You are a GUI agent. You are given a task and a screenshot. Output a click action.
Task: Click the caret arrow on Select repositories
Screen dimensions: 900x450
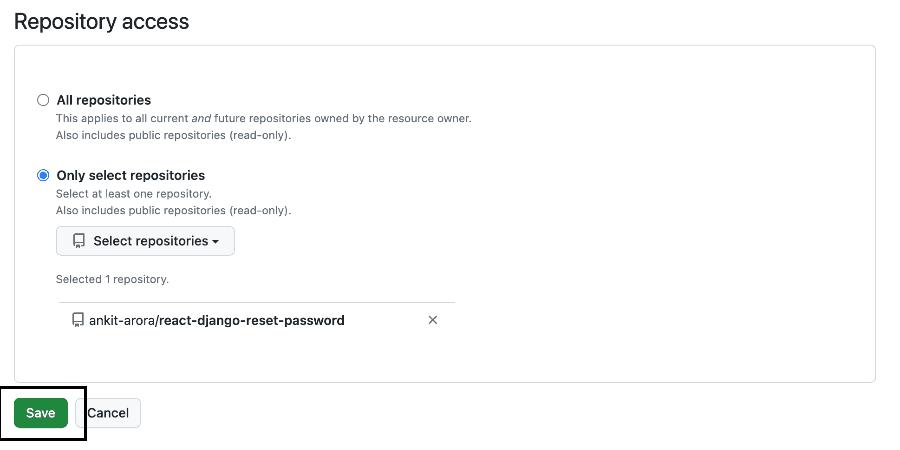[x=215, y=242]
